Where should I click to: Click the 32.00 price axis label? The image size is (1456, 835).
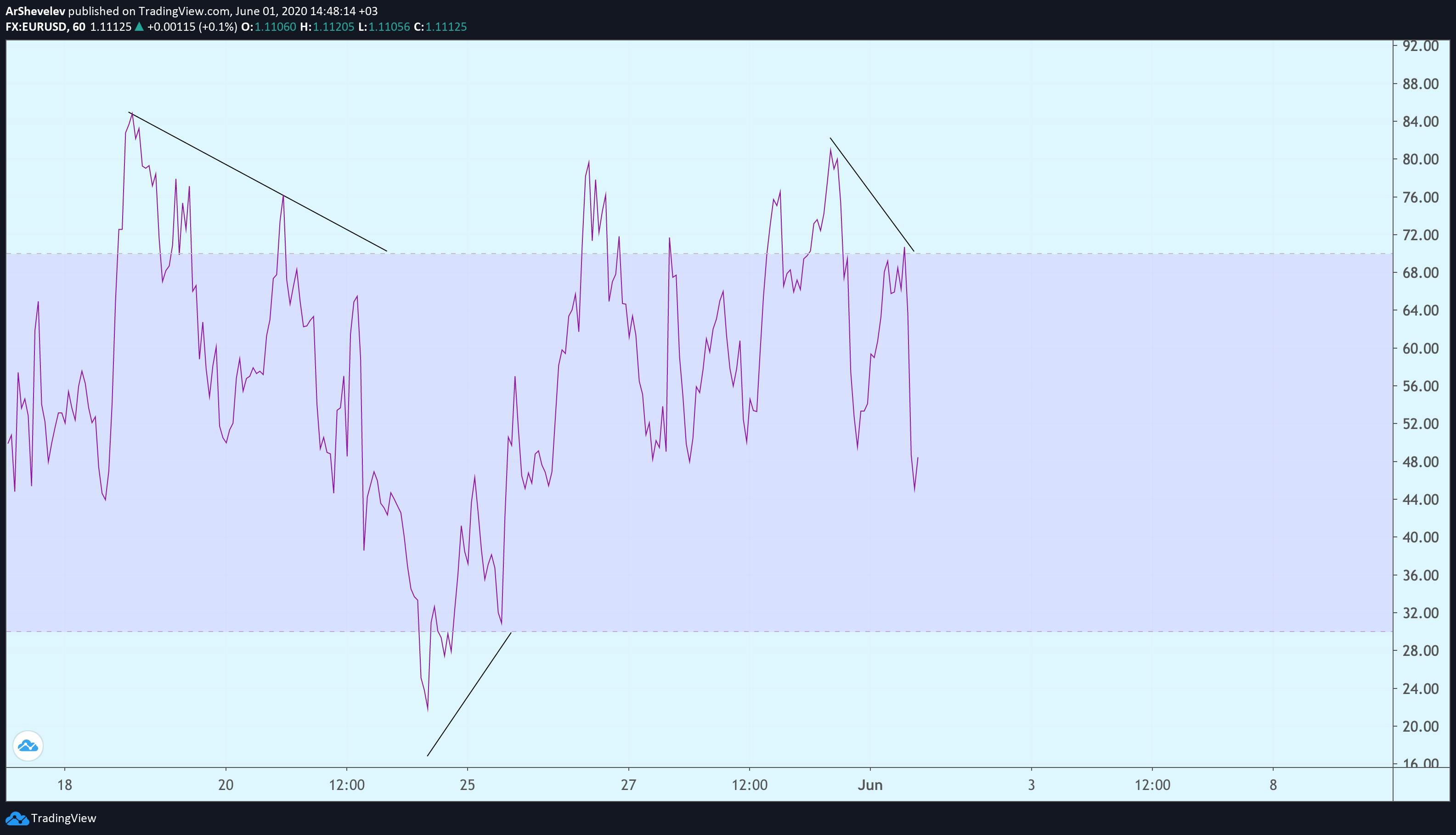pos(1421,613)
